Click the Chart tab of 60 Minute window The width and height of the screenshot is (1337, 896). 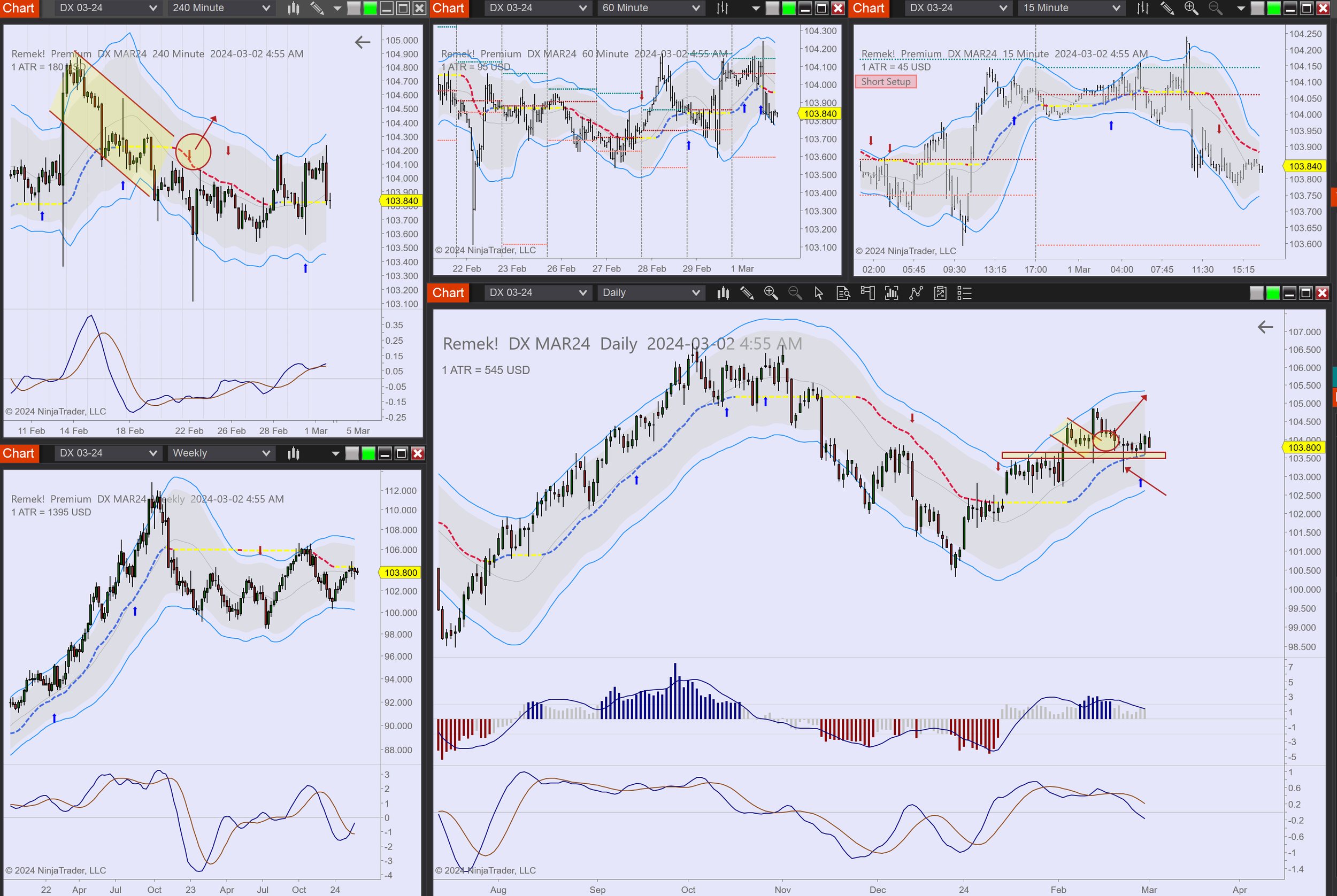pyautogui.click(x=448, y=8)
